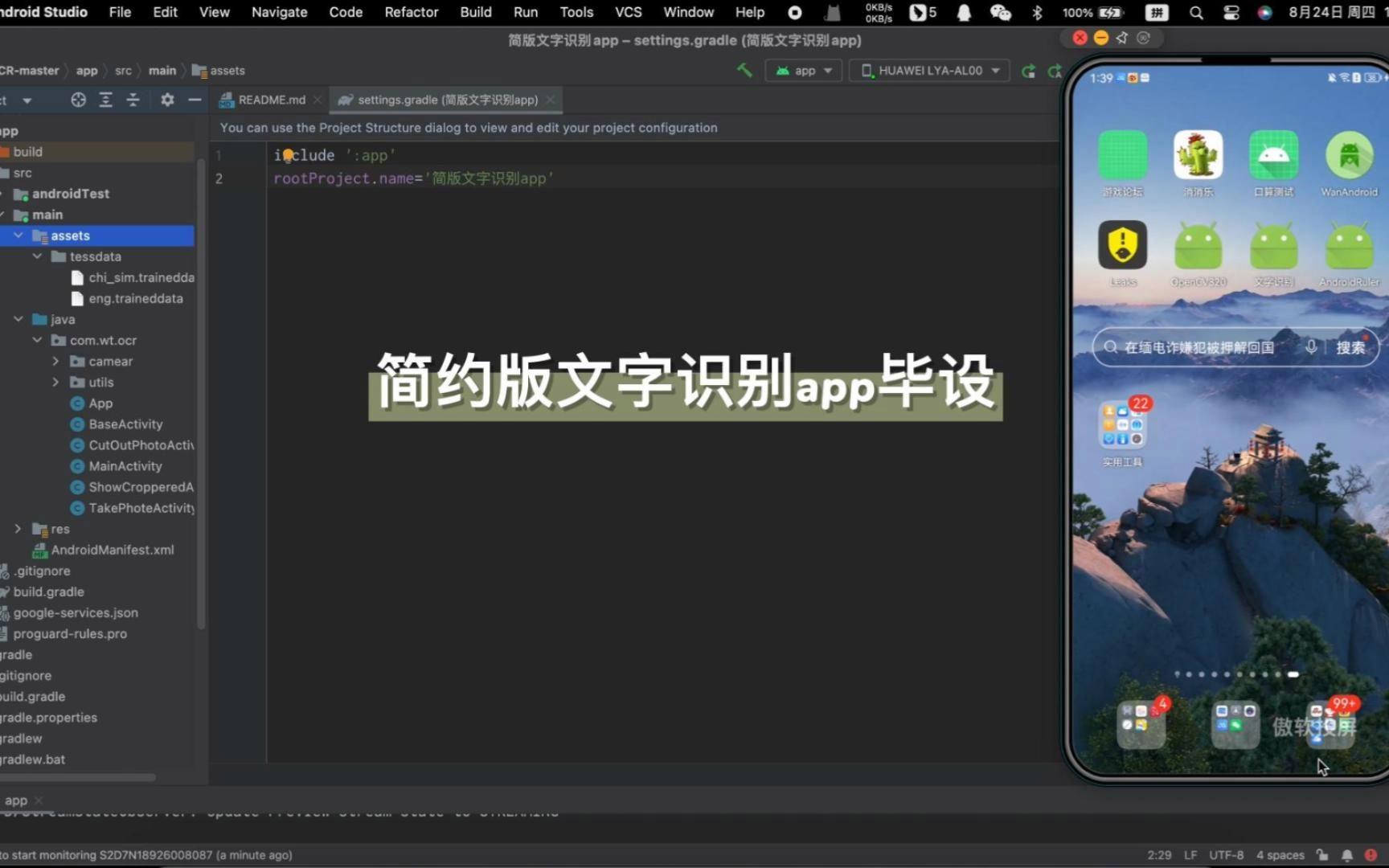Screen dimensions: 1389x868
Task: Pin the phone mirror window
Action: coord(1122,38)
